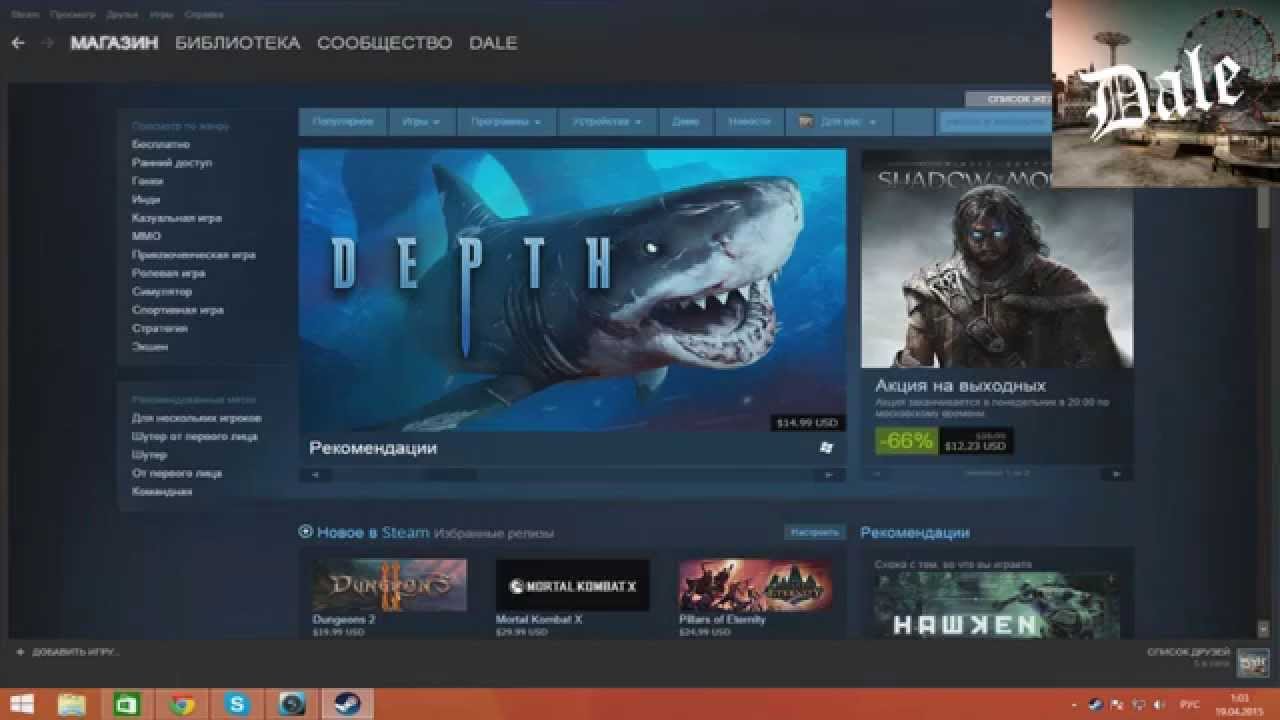Screen dimensions: 1280x720
Task: Click the Настроить button
Action: pyautogui.click(x=814, y=532)
